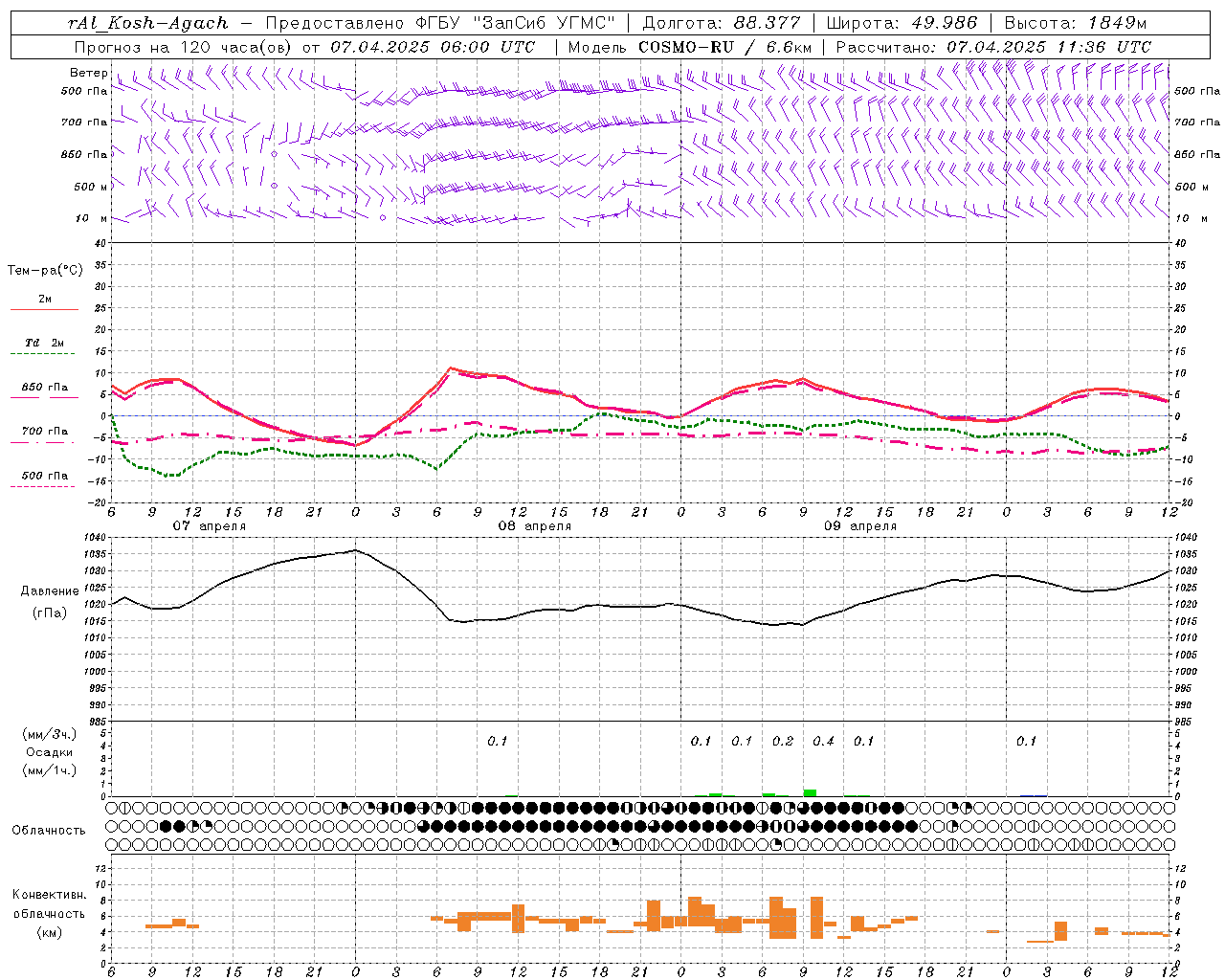The width and height of the screenshot is (1225, 980).
Task: Click the Рассчитано: 07.04.2025 11:36 UTC text
Action: click(x=993, y=47)
